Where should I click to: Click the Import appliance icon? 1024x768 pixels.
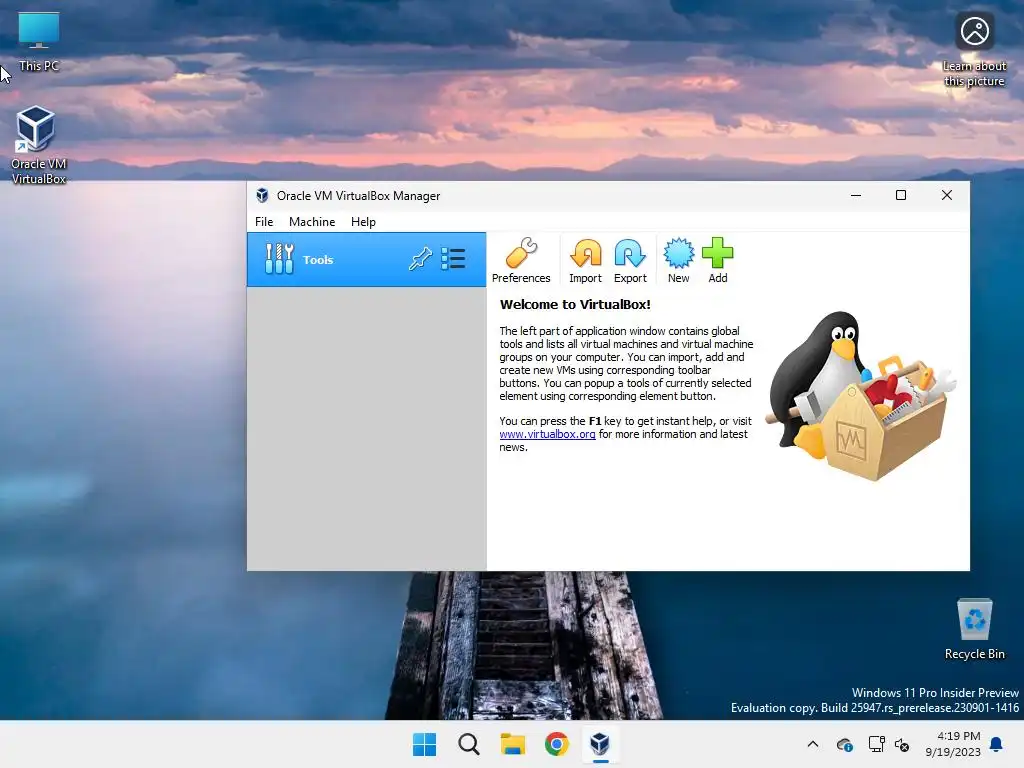point(585,261)
